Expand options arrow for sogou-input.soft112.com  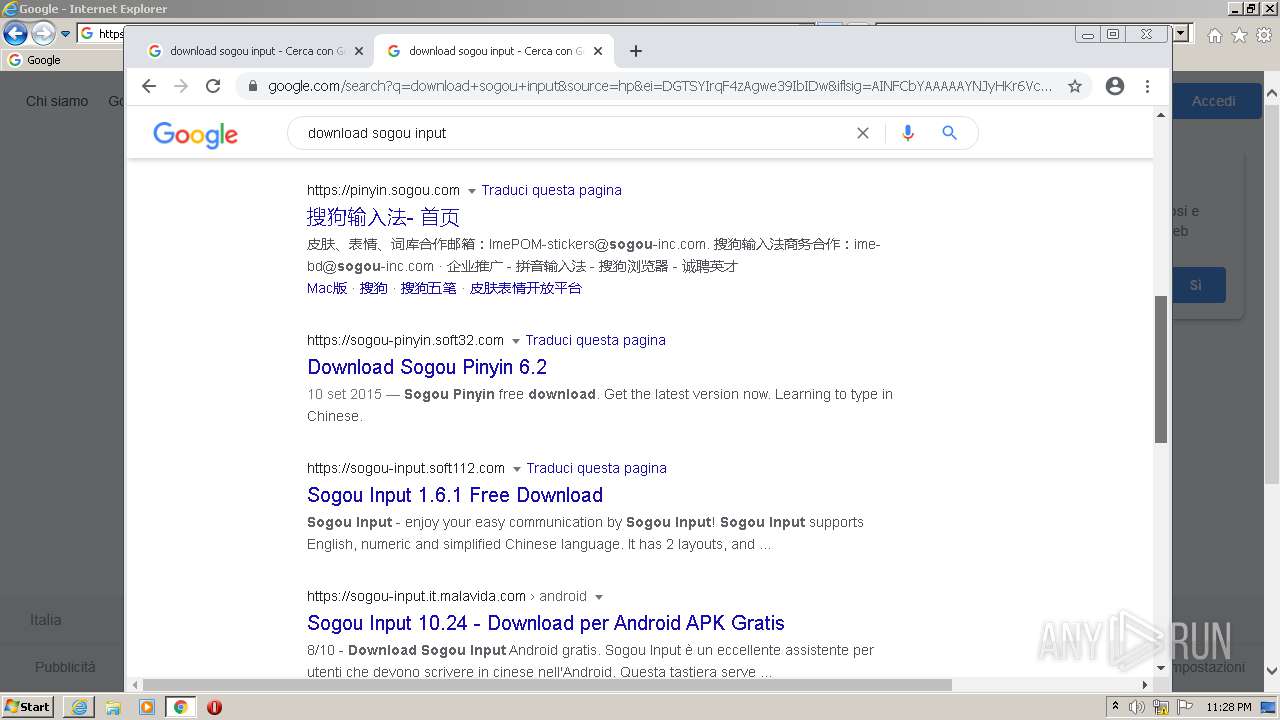tap(516, 469)
